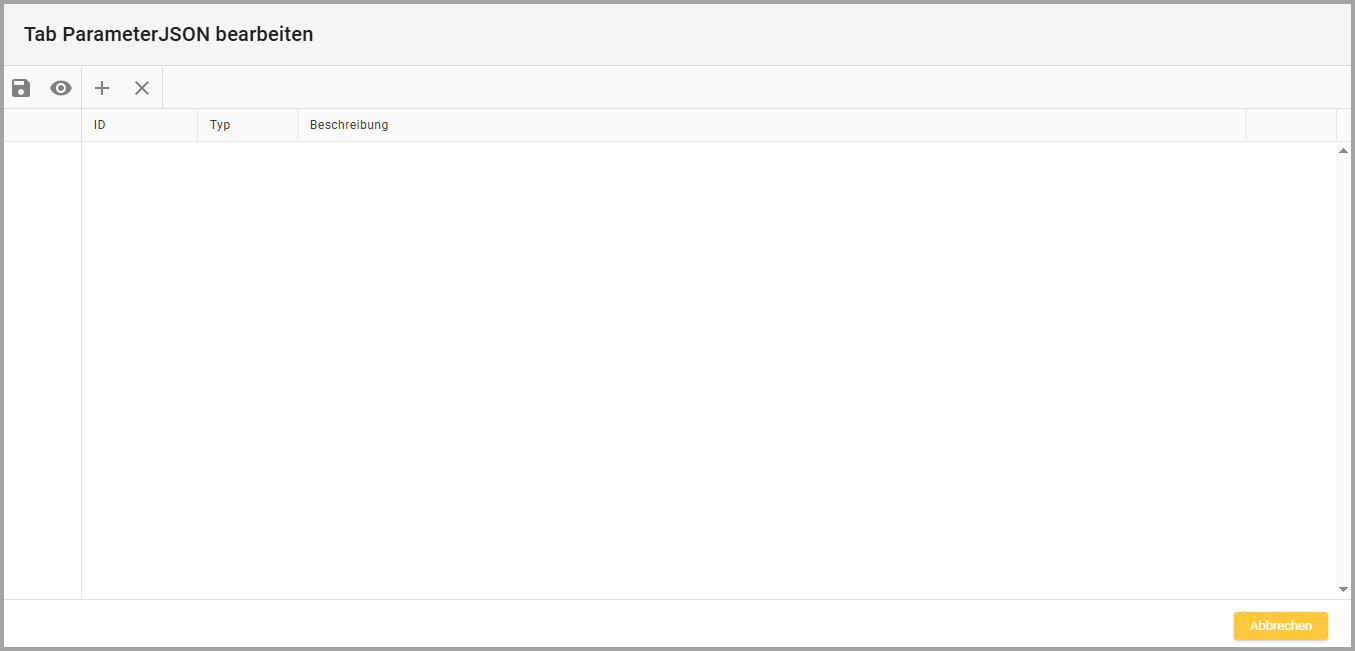Click the blank header cell right of Beschreibung
This screenshot has width=1355, height=651.
(x=1291, y=125)
